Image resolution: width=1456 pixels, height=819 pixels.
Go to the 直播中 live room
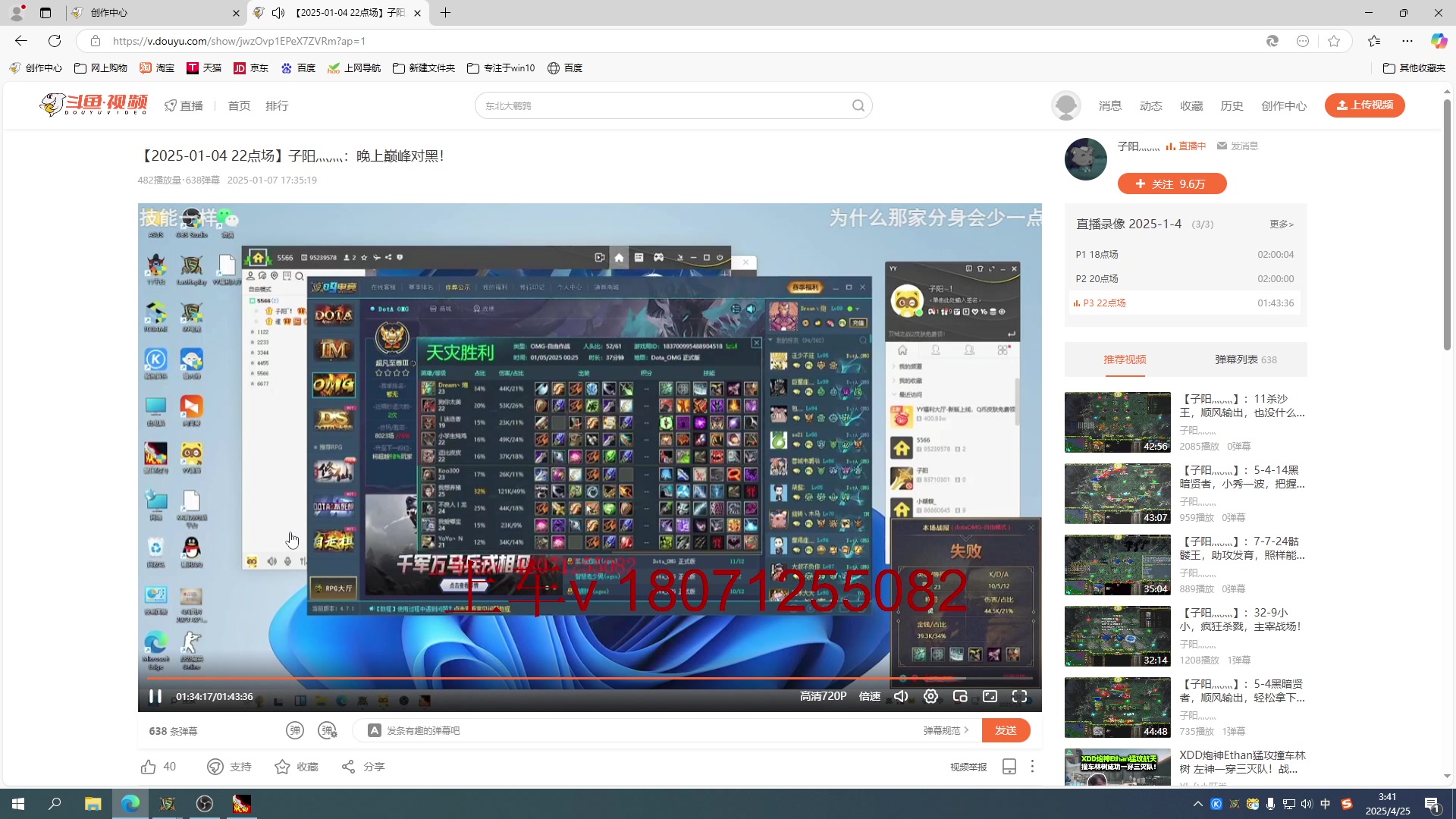point(1186,146)
